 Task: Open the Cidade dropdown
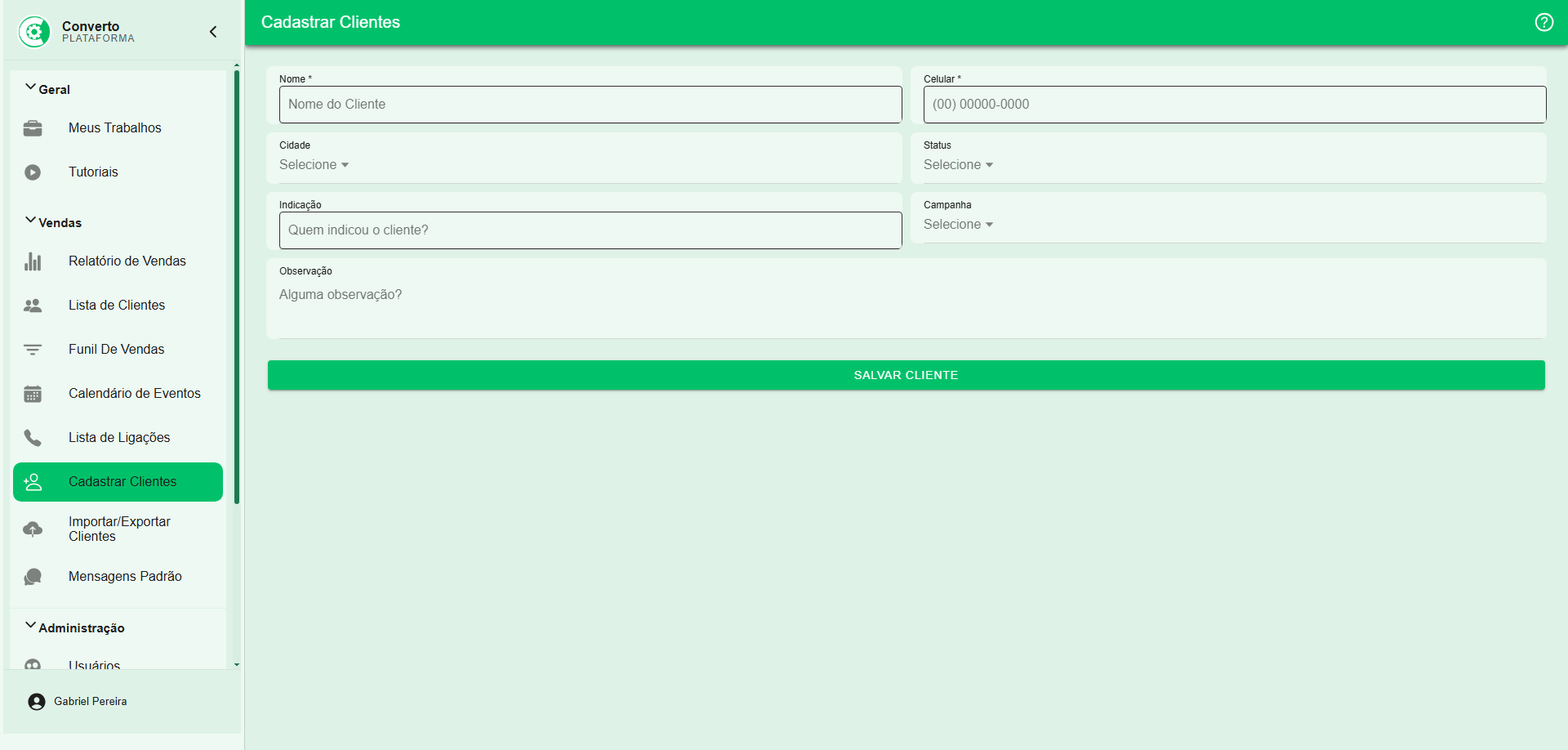coord(314,165)
